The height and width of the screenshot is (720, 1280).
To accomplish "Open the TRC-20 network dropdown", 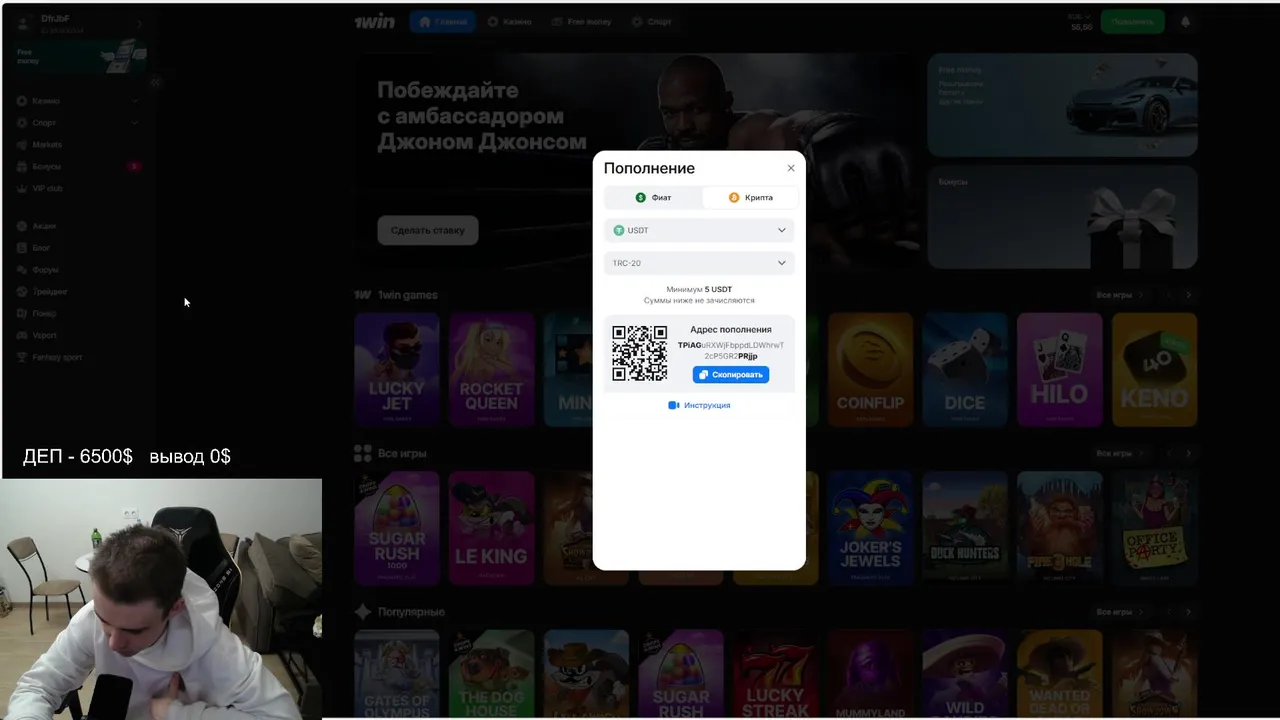I will (699, 263).
